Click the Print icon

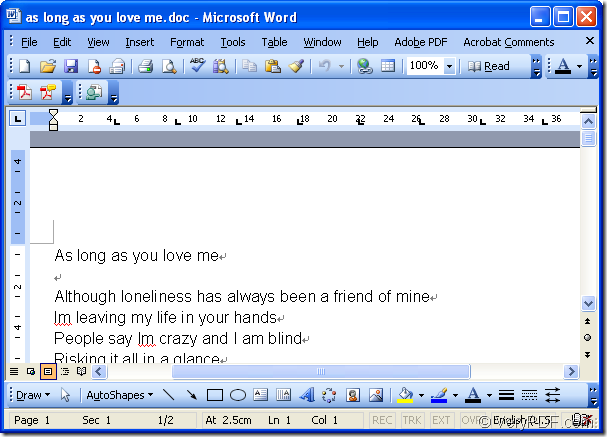coord(145,66)
